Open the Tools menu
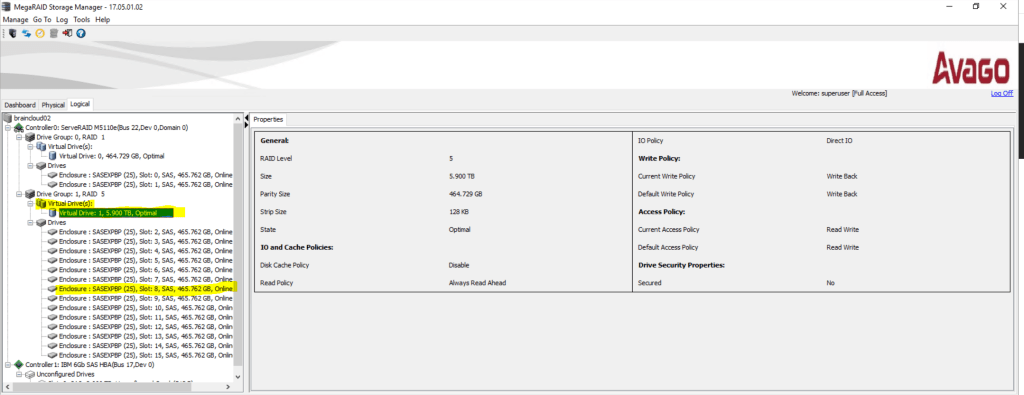This screenshot has height=395, width=1024. coord(82,20)
